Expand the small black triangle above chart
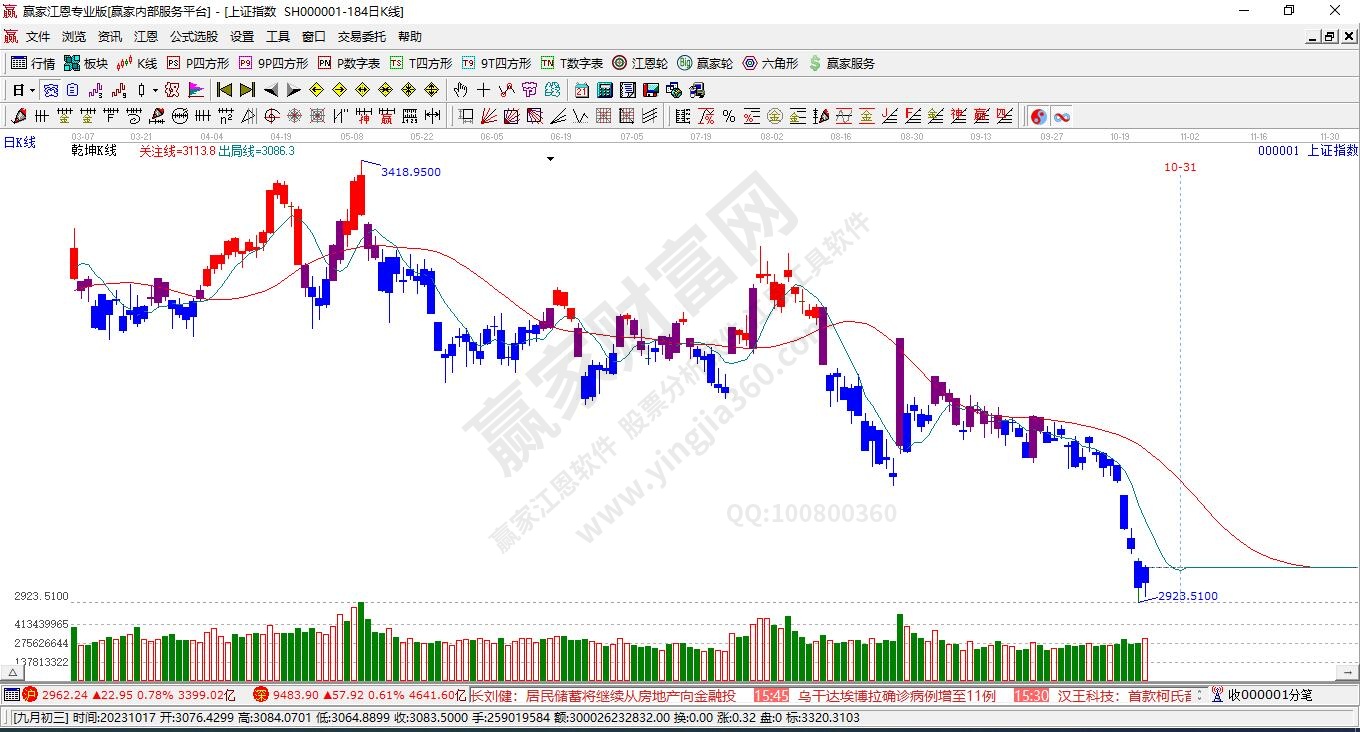The width and height of the screenshot is (1360, 732). 550,158
